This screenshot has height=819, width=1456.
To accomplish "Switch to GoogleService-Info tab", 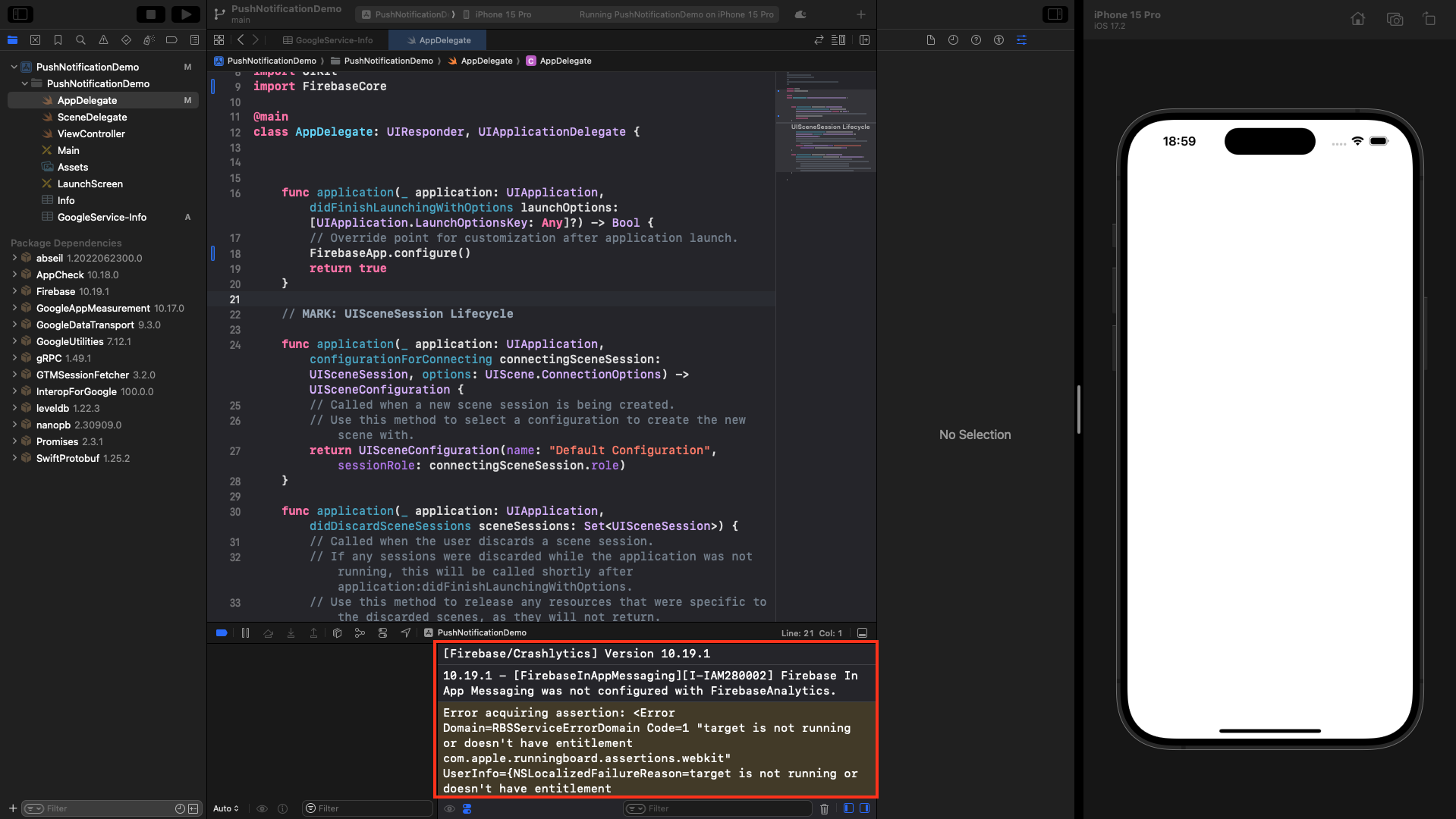I will point(328,40).
